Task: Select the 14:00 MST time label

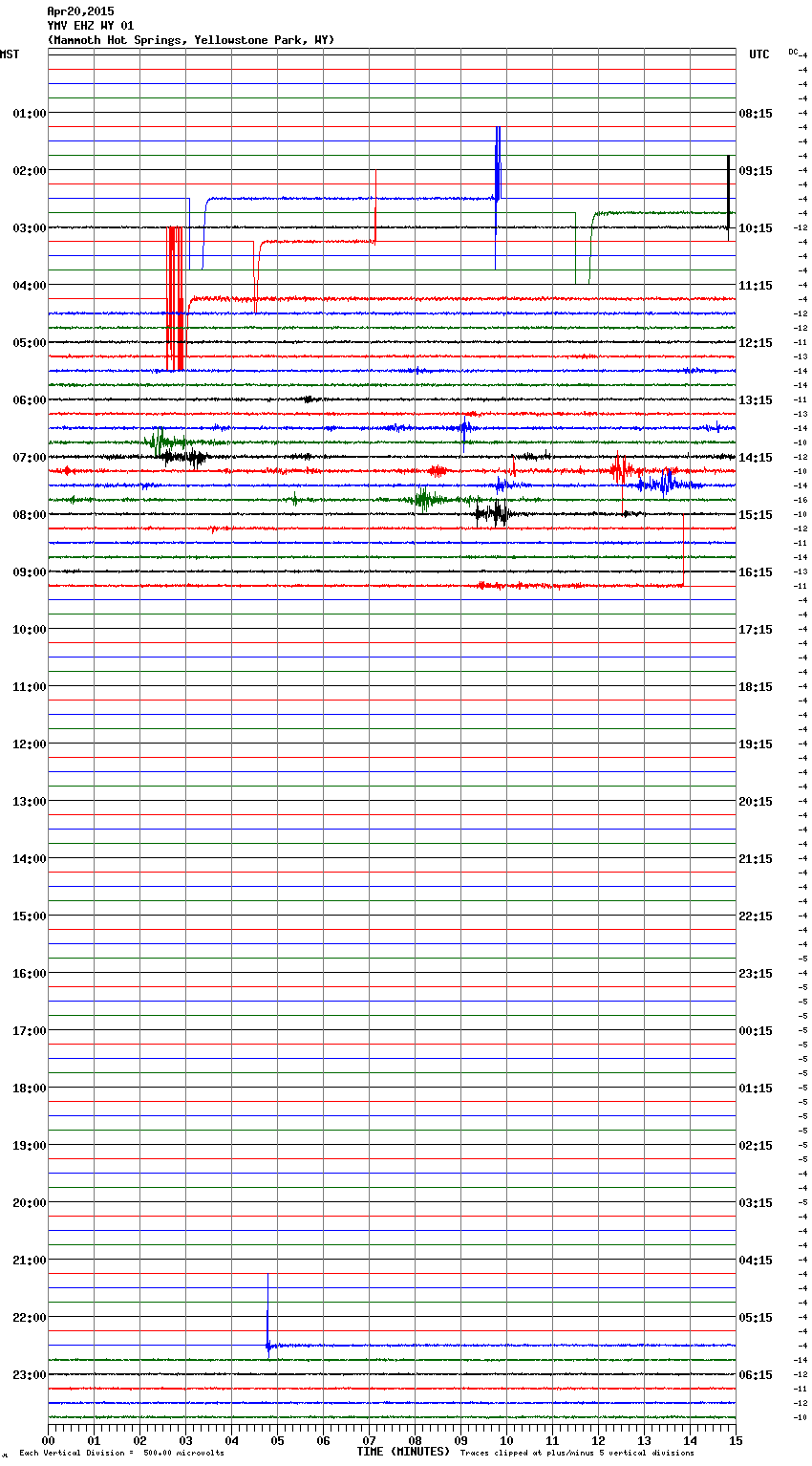Action: tap(30, 858)
